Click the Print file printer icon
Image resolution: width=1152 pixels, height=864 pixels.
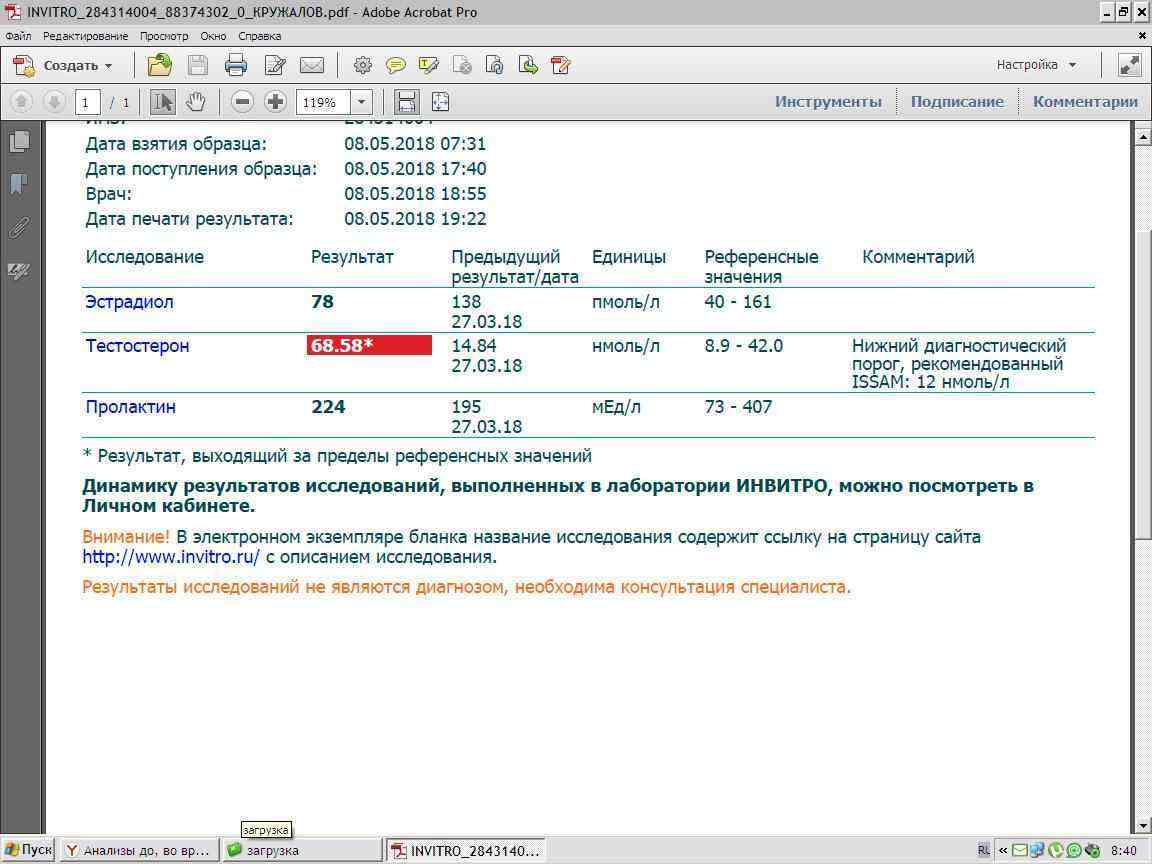[236, 66]
